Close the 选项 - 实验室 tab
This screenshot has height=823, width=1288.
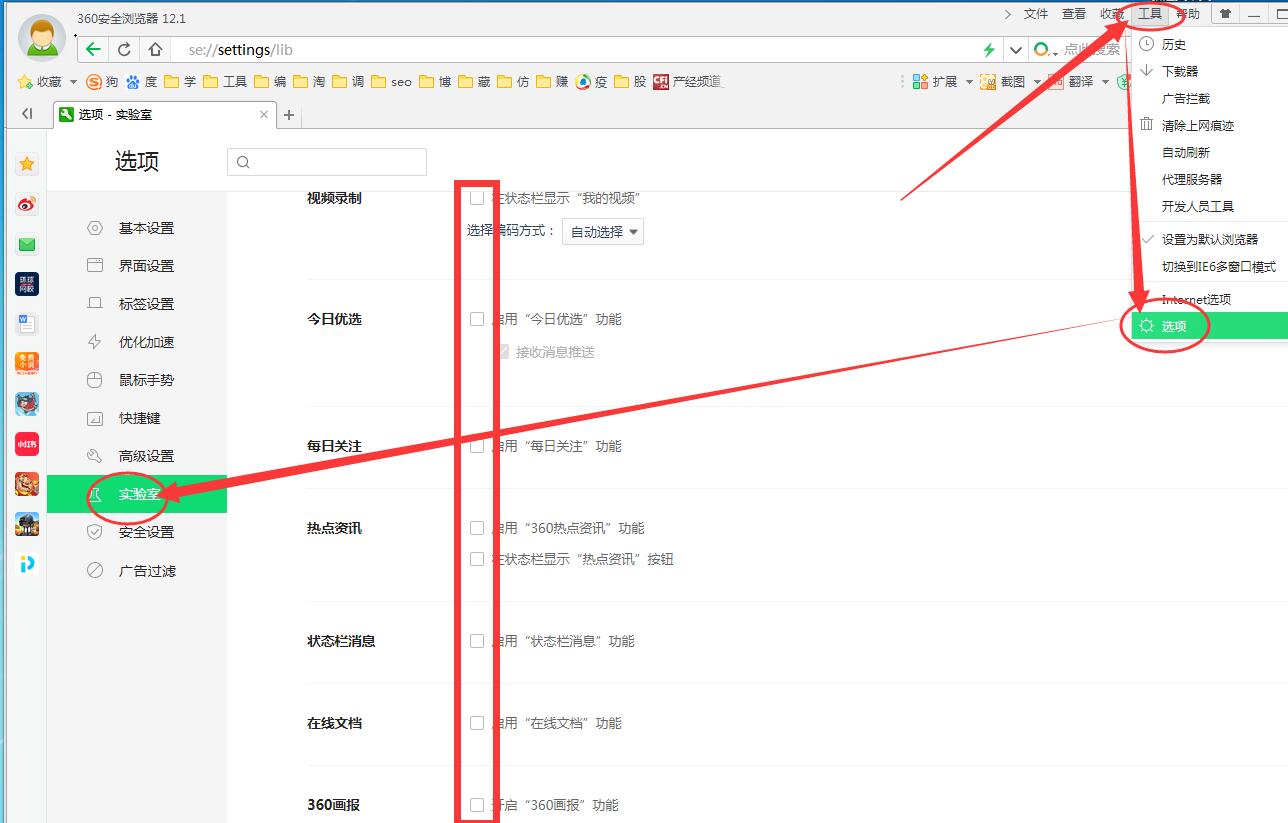(264, 114)
